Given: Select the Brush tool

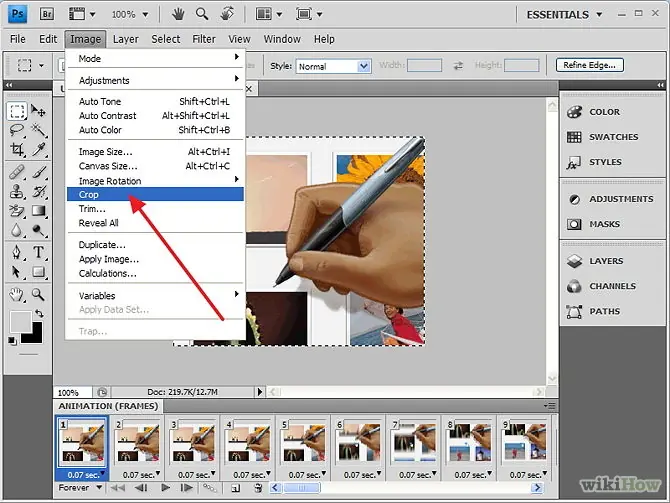Looking at the screenshot, I should click(x=38, y=172).
